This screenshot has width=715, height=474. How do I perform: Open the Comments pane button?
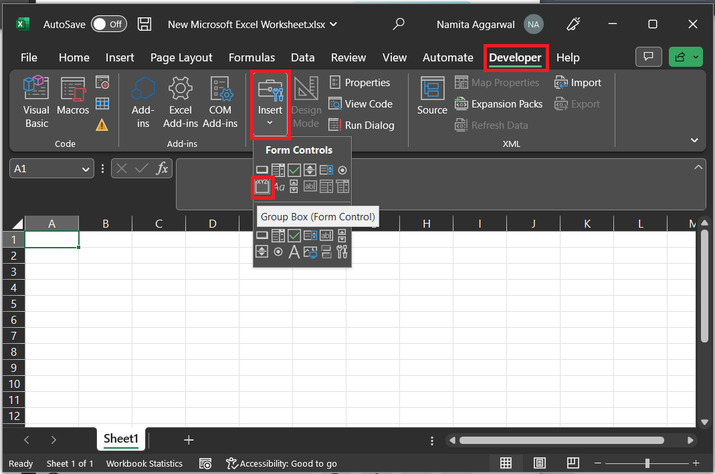click(x=648, y=57)
